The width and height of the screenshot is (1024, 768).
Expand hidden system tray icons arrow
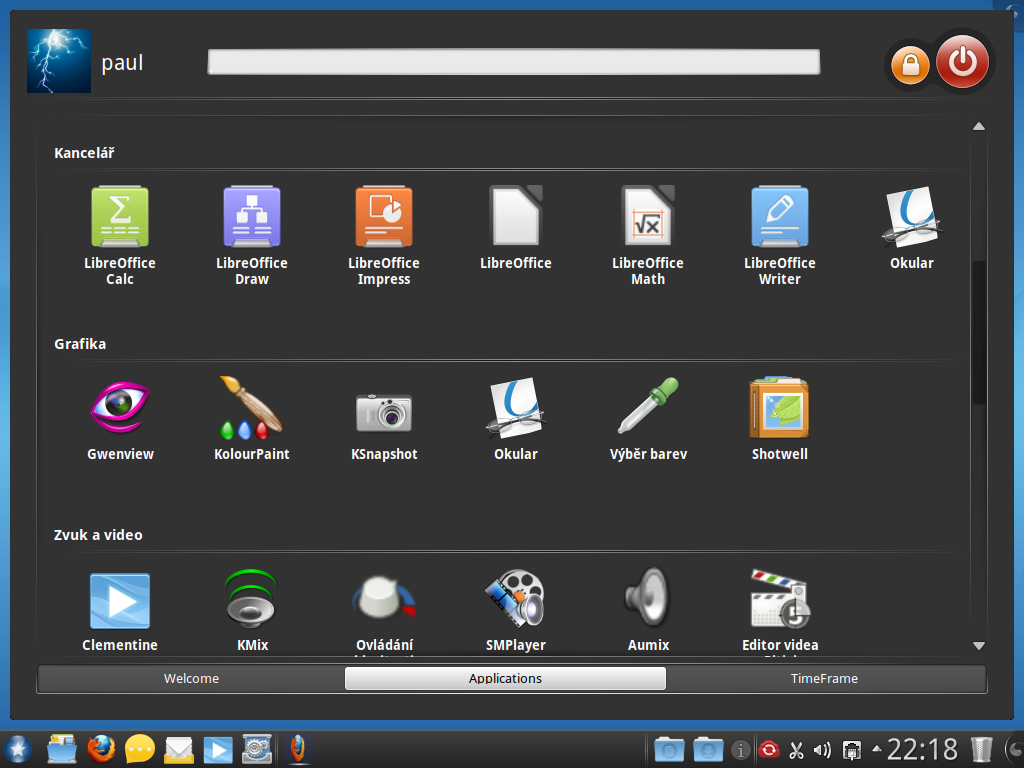[x=876, y=750]
